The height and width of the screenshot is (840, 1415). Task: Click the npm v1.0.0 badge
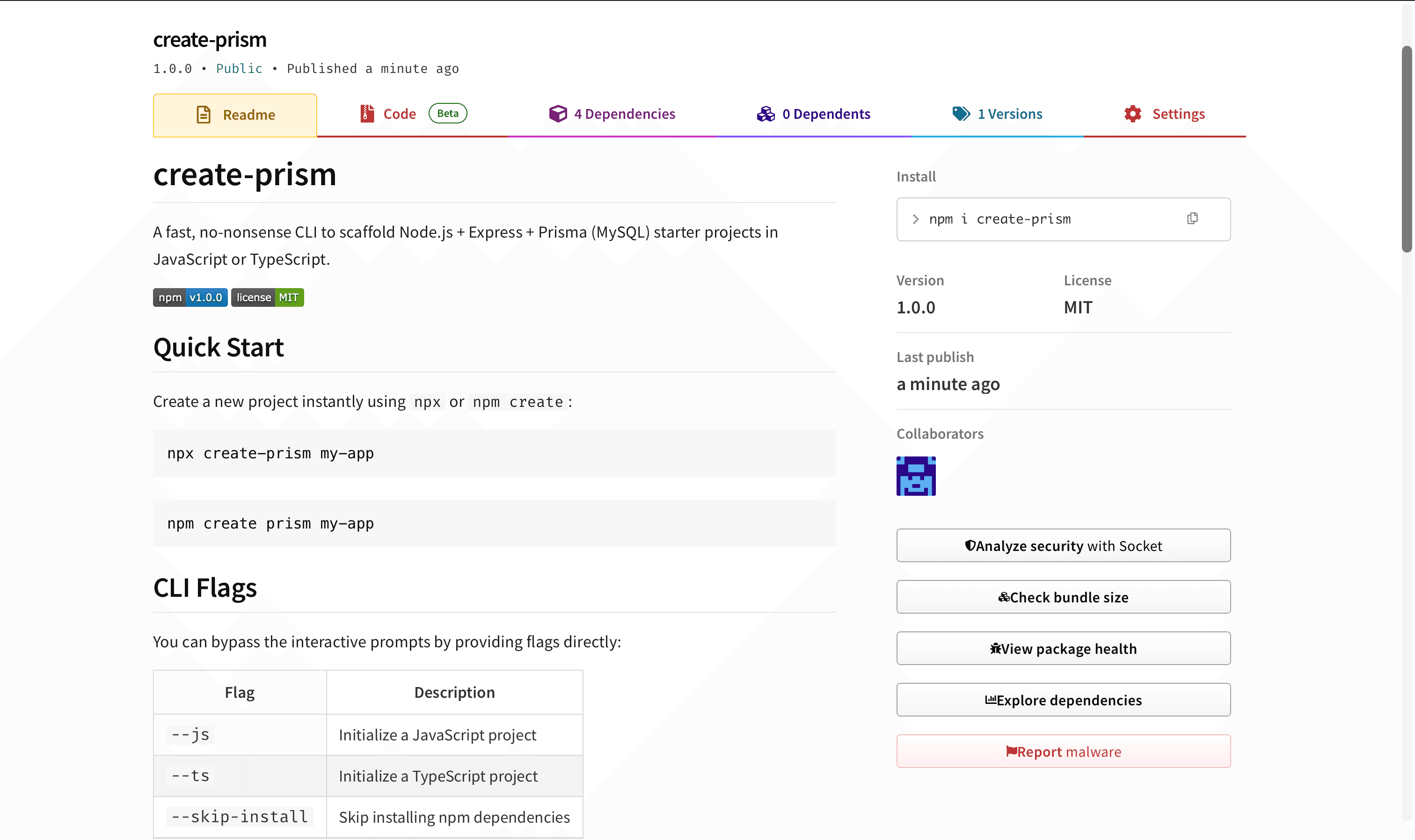coord(190,297)
